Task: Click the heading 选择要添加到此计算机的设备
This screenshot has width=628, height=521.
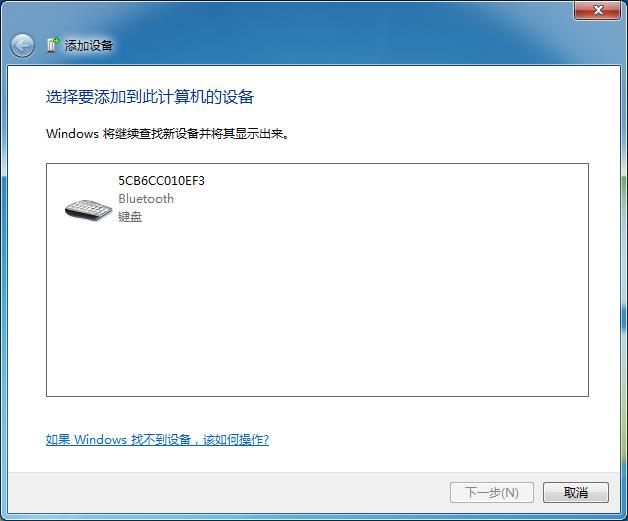Action: pyautogui.click(x=150, y=97)
